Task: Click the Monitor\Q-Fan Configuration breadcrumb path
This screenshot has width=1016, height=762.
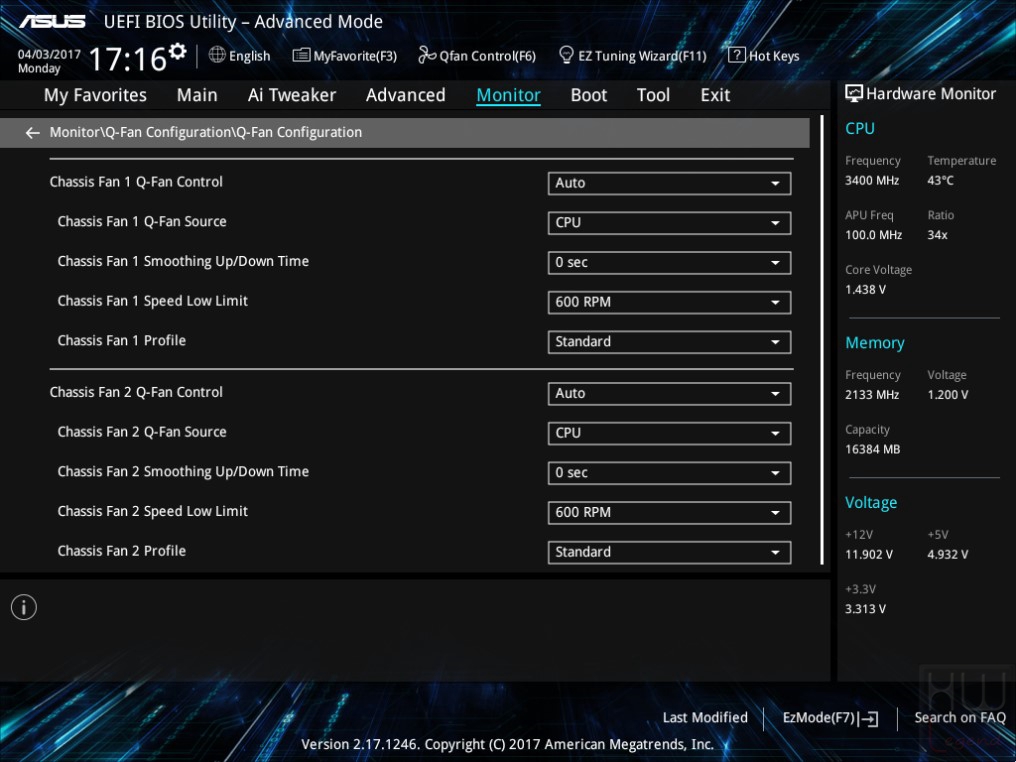Action: (x=206, y=132)
